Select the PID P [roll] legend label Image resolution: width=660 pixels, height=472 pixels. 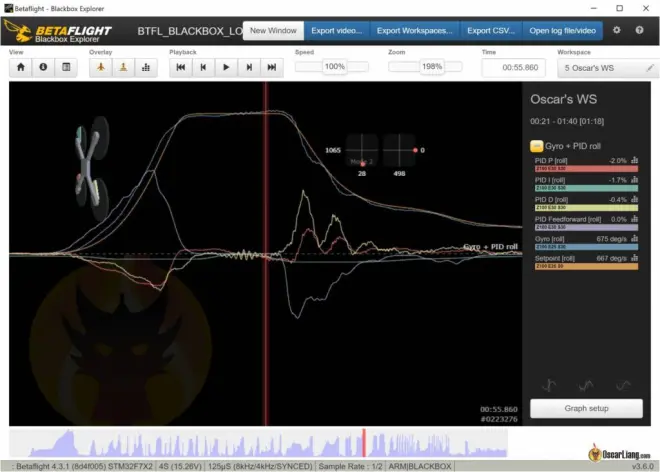click(x=551, y=161)
